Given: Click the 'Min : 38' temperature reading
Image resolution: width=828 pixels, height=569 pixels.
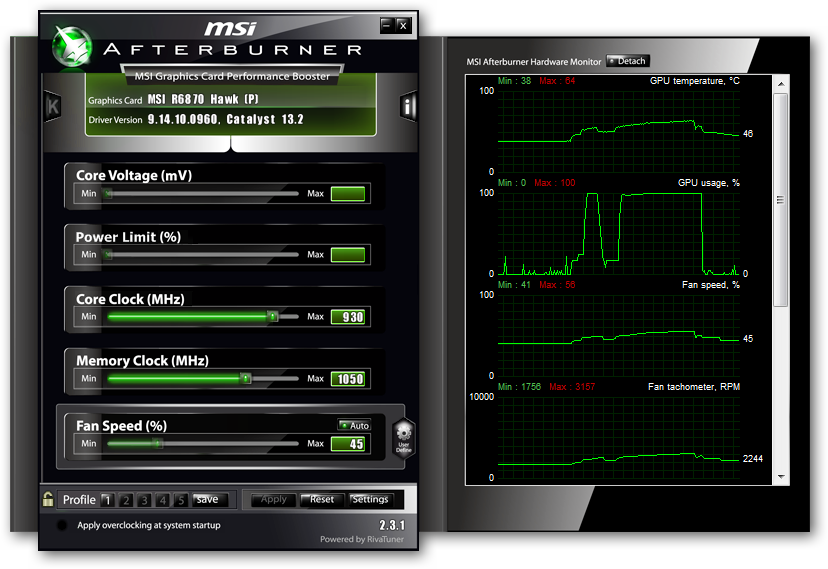Looking at the screenshot, I should click(x=514, y=81).
